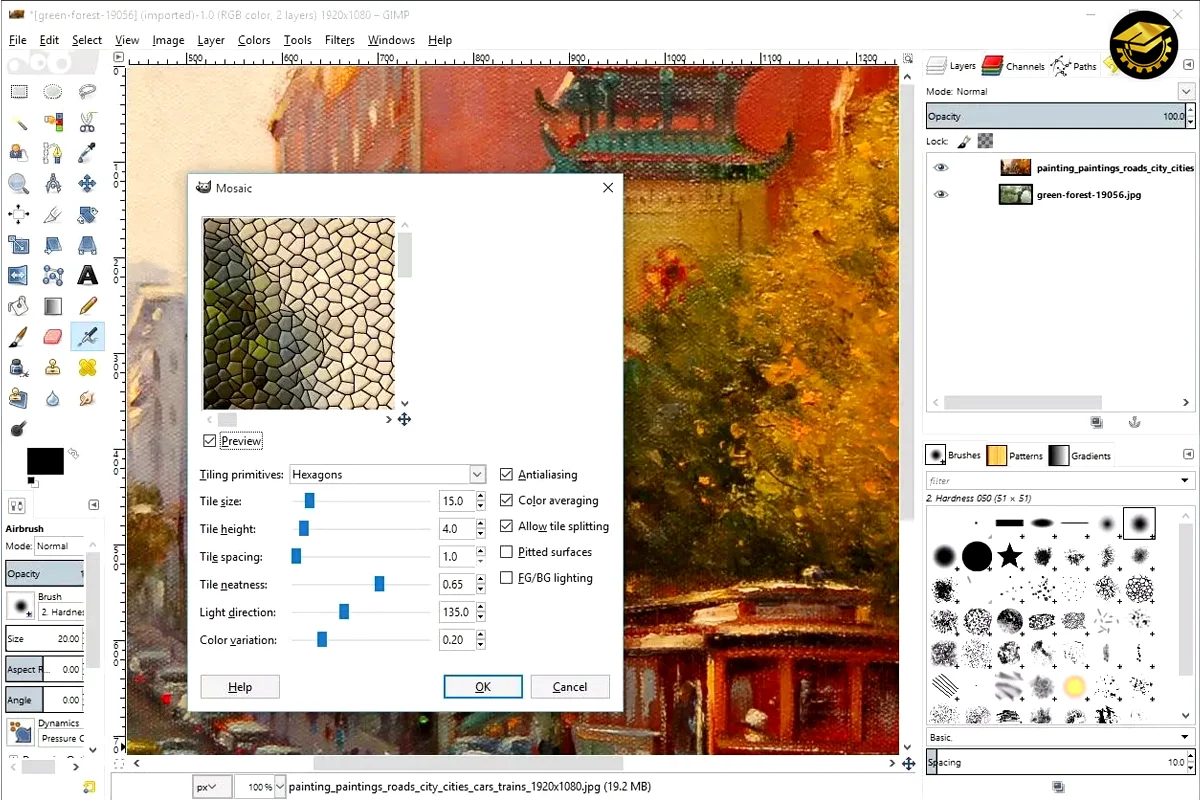Open the Colors menu
The width and height of the screenshot is (1200, 800).
[254, 40]
